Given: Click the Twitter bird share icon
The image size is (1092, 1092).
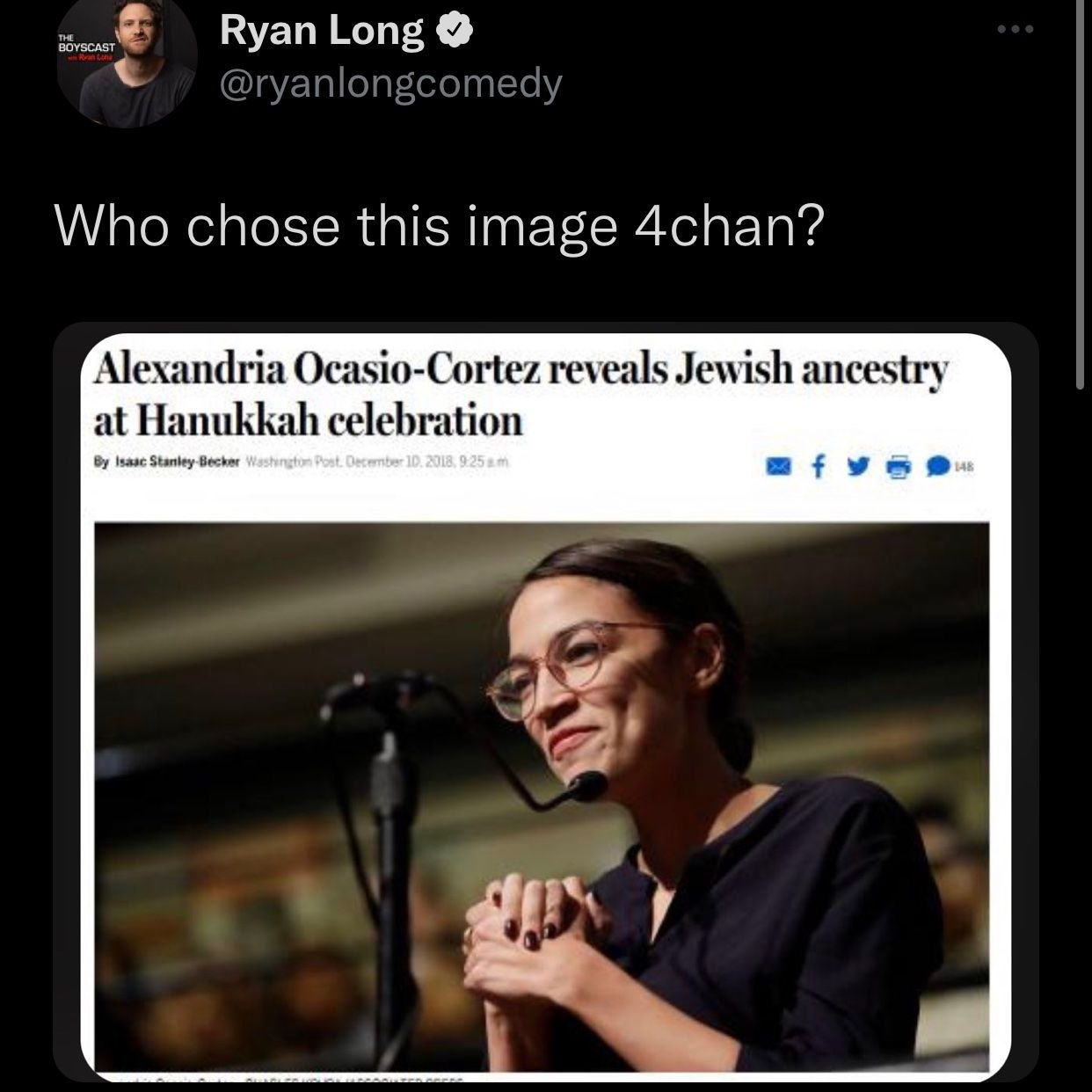Looking at the screenshot, I should point(856,468).
